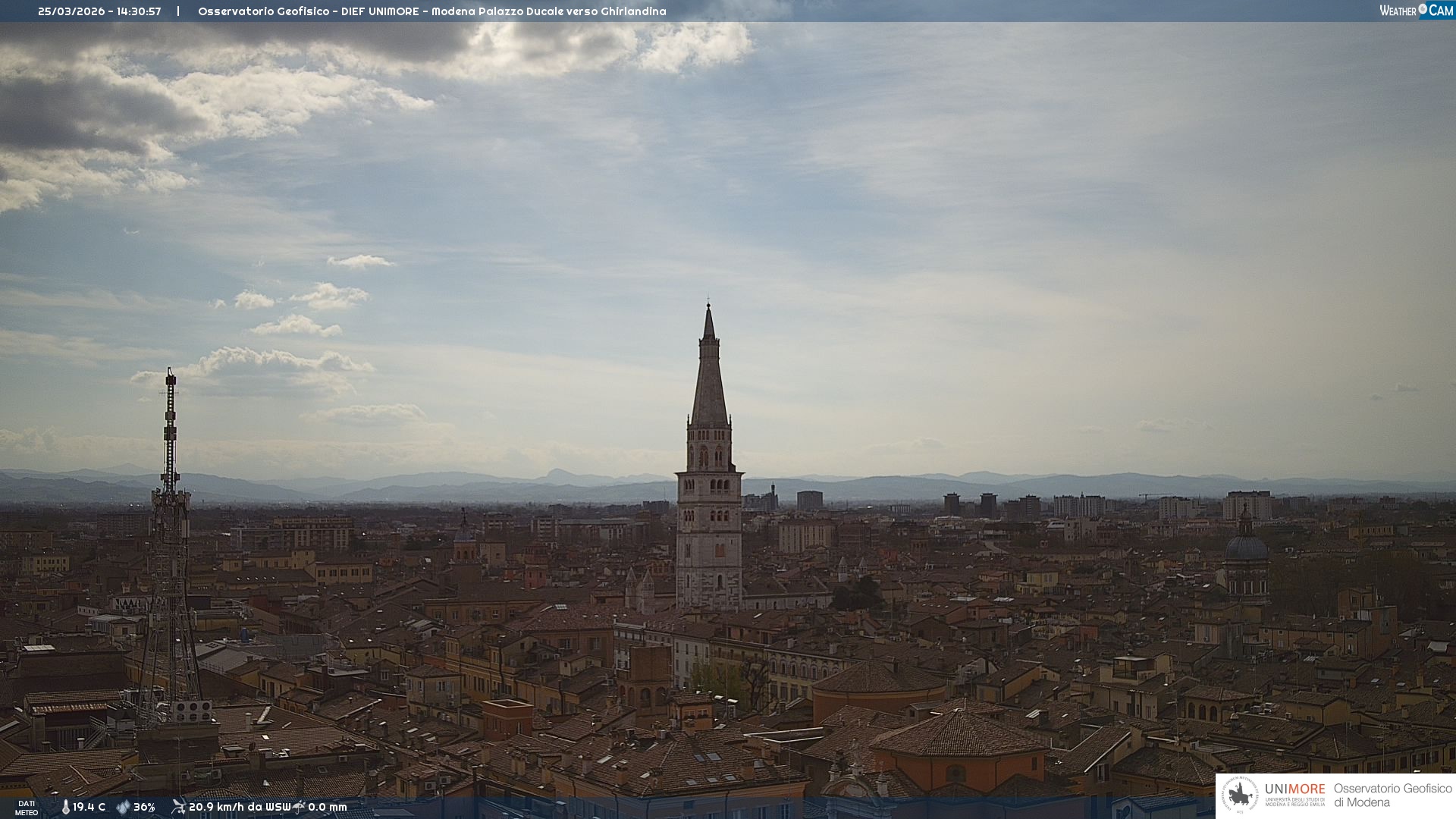Click the 19.4 C temperature reading
Viewport: 1456px width, 819px height.
(89, 807)
